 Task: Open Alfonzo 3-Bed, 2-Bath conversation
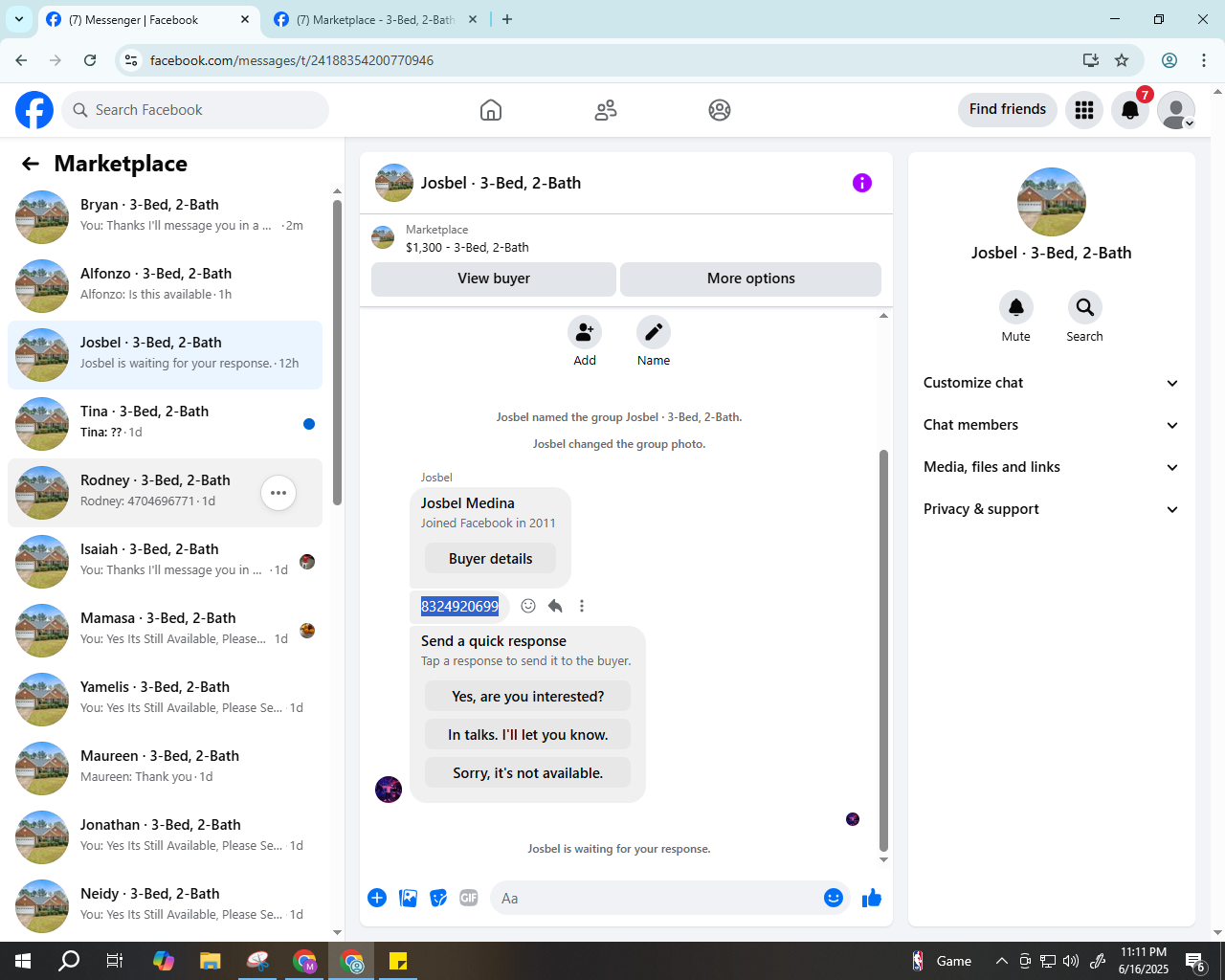[x=165, y=286]
